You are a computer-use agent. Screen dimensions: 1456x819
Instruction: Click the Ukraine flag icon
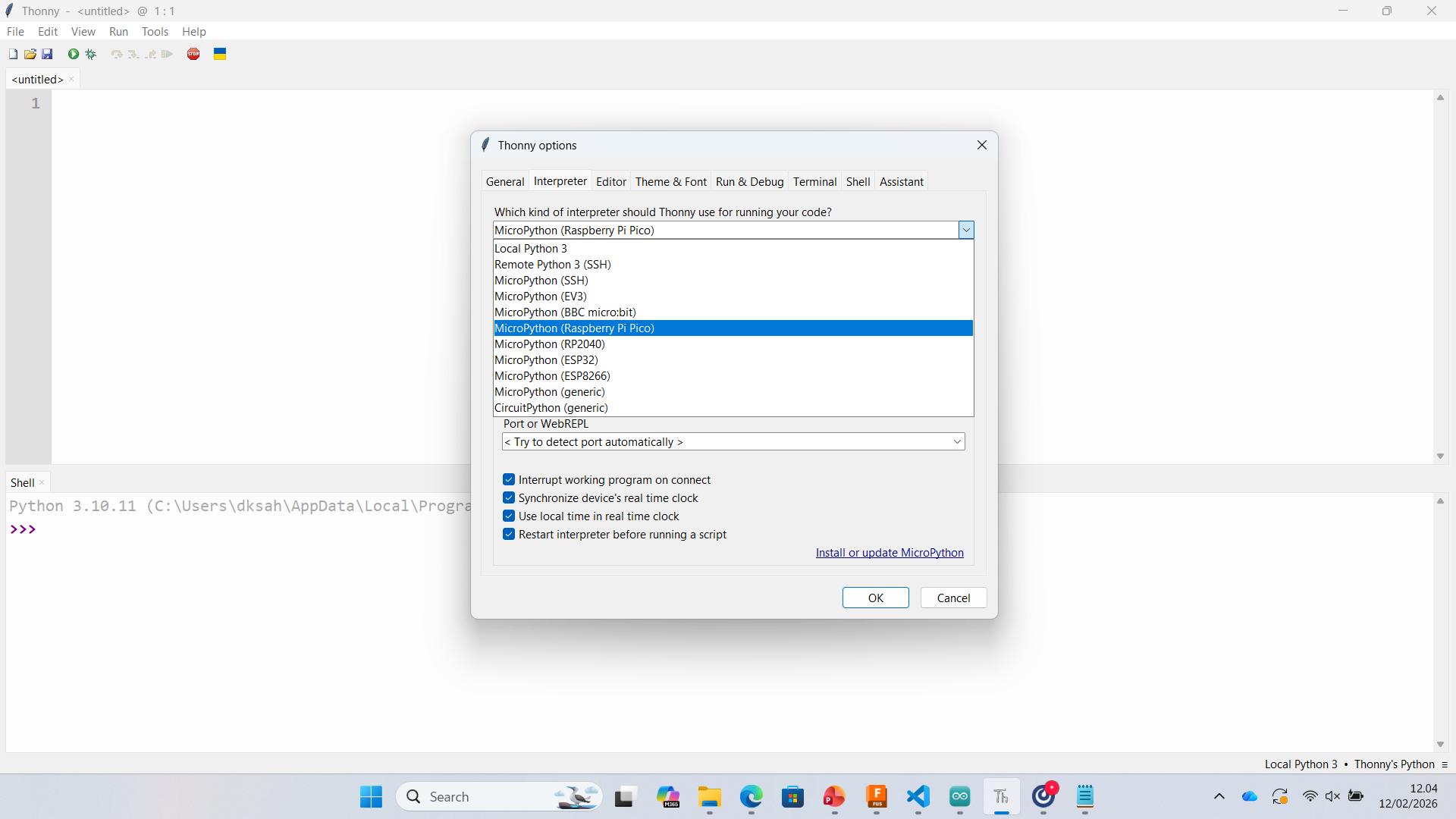point(220,54)
